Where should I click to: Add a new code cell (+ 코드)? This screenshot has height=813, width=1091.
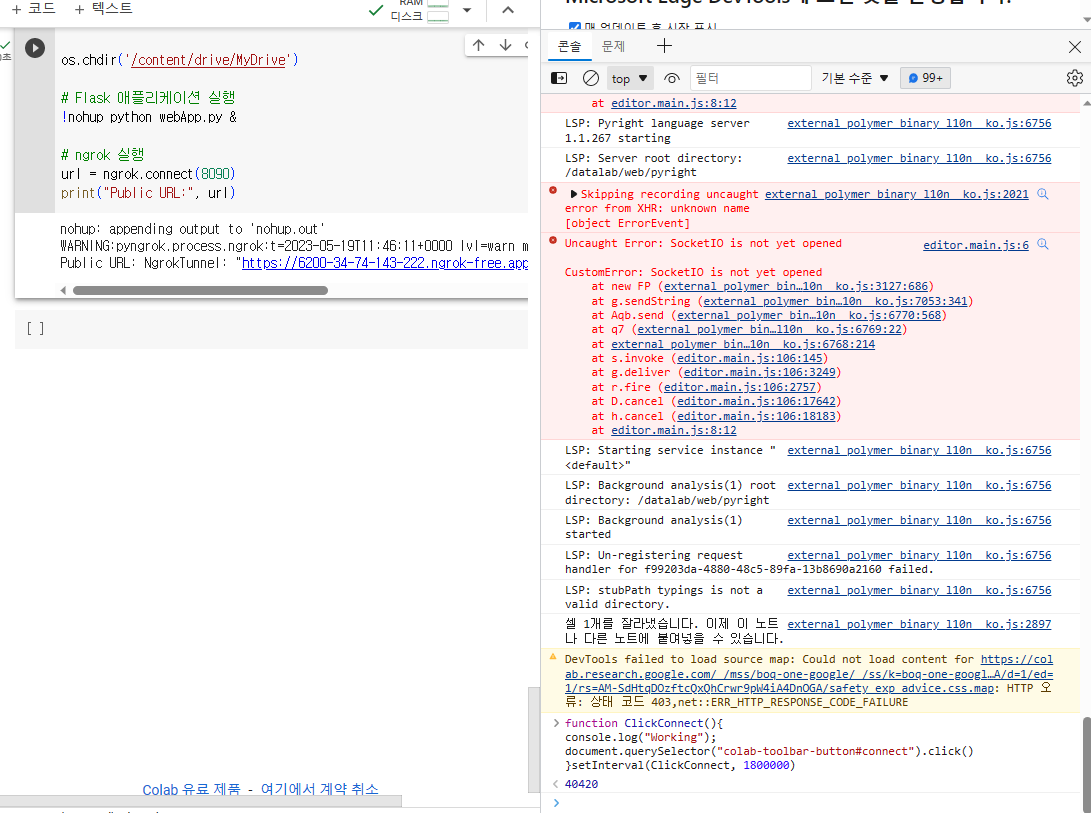pos(33,8)
